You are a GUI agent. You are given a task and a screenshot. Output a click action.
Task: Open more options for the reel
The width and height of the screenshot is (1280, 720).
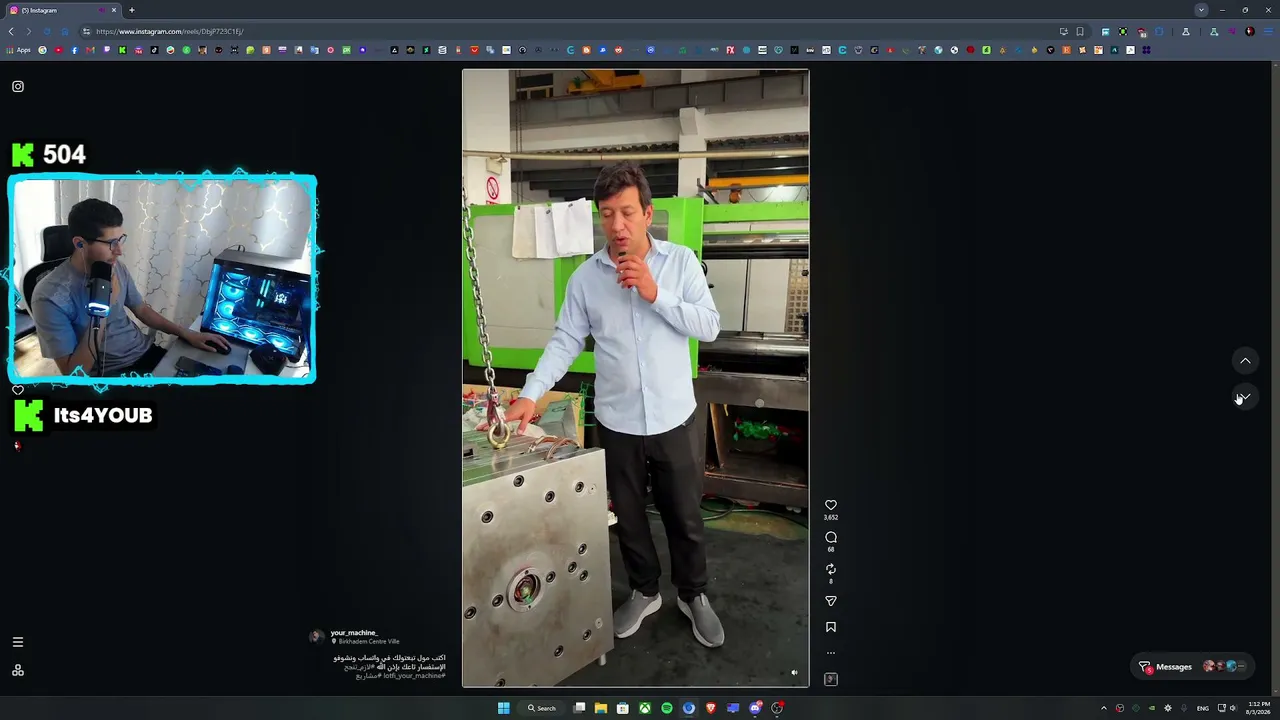pos(830,653)
